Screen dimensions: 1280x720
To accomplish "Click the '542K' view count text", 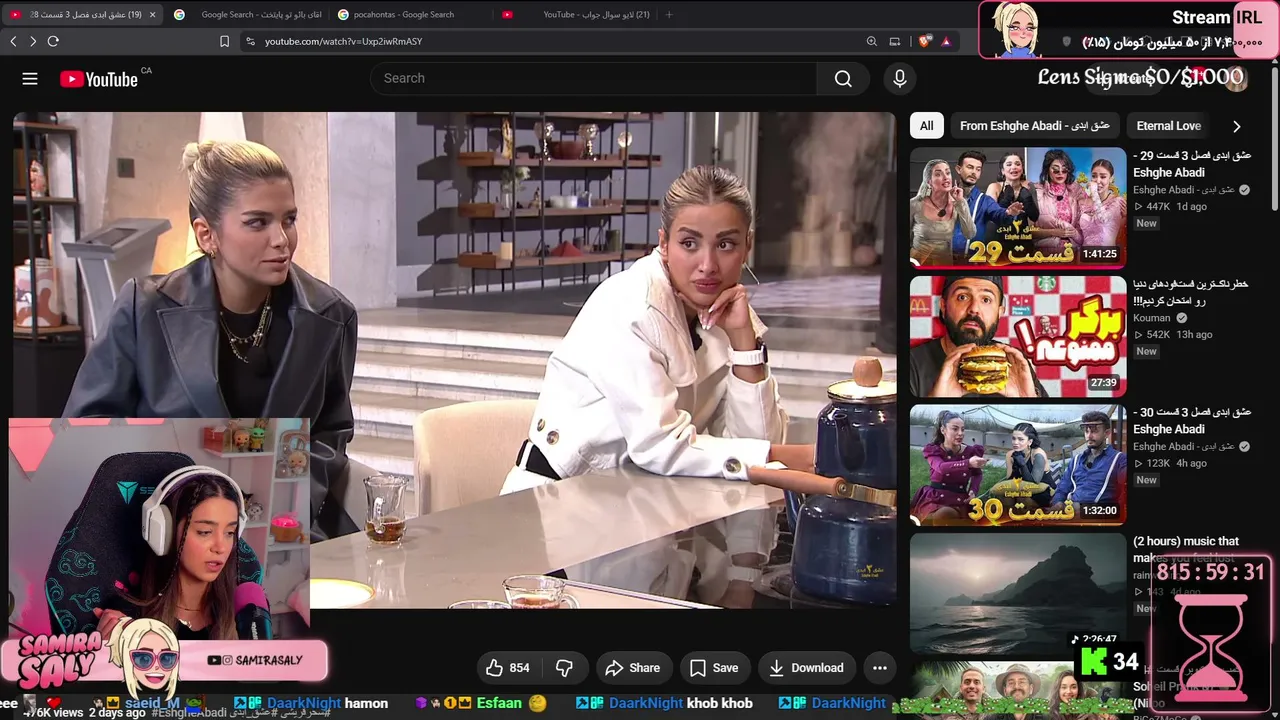I will pyautogui.click(x=1158, y=335).
